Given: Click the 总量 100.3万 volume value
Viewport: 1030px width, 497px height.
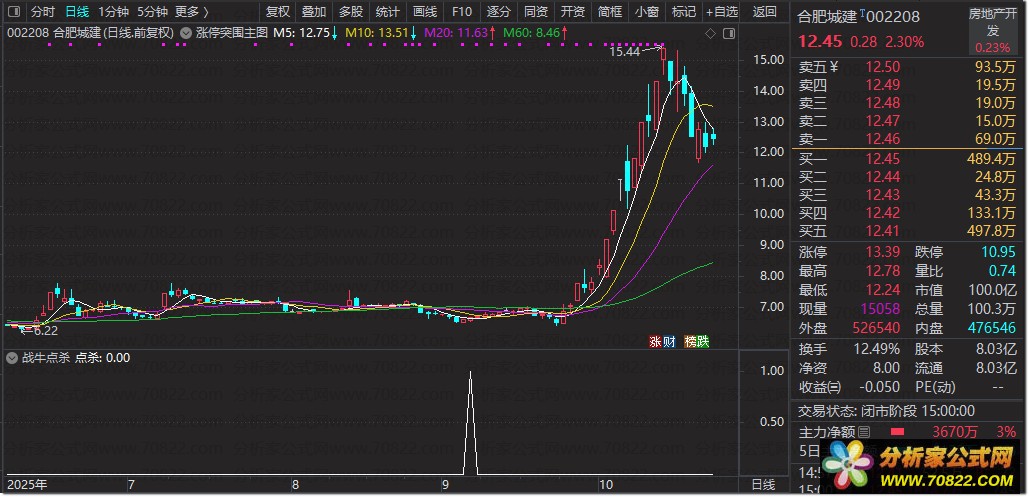Looking at the screenshot, I should 992,308.
